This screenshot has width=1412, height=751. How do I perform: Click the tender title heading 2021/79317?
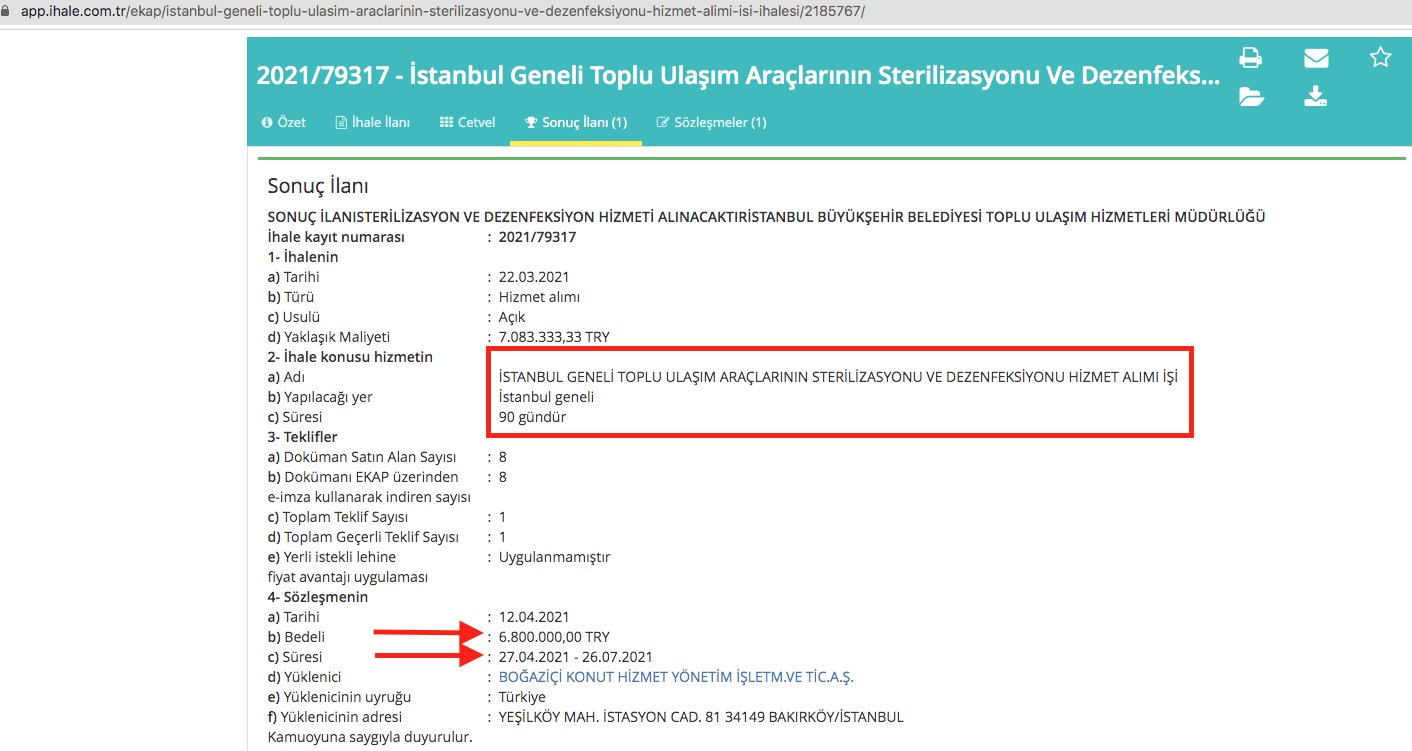738,76
